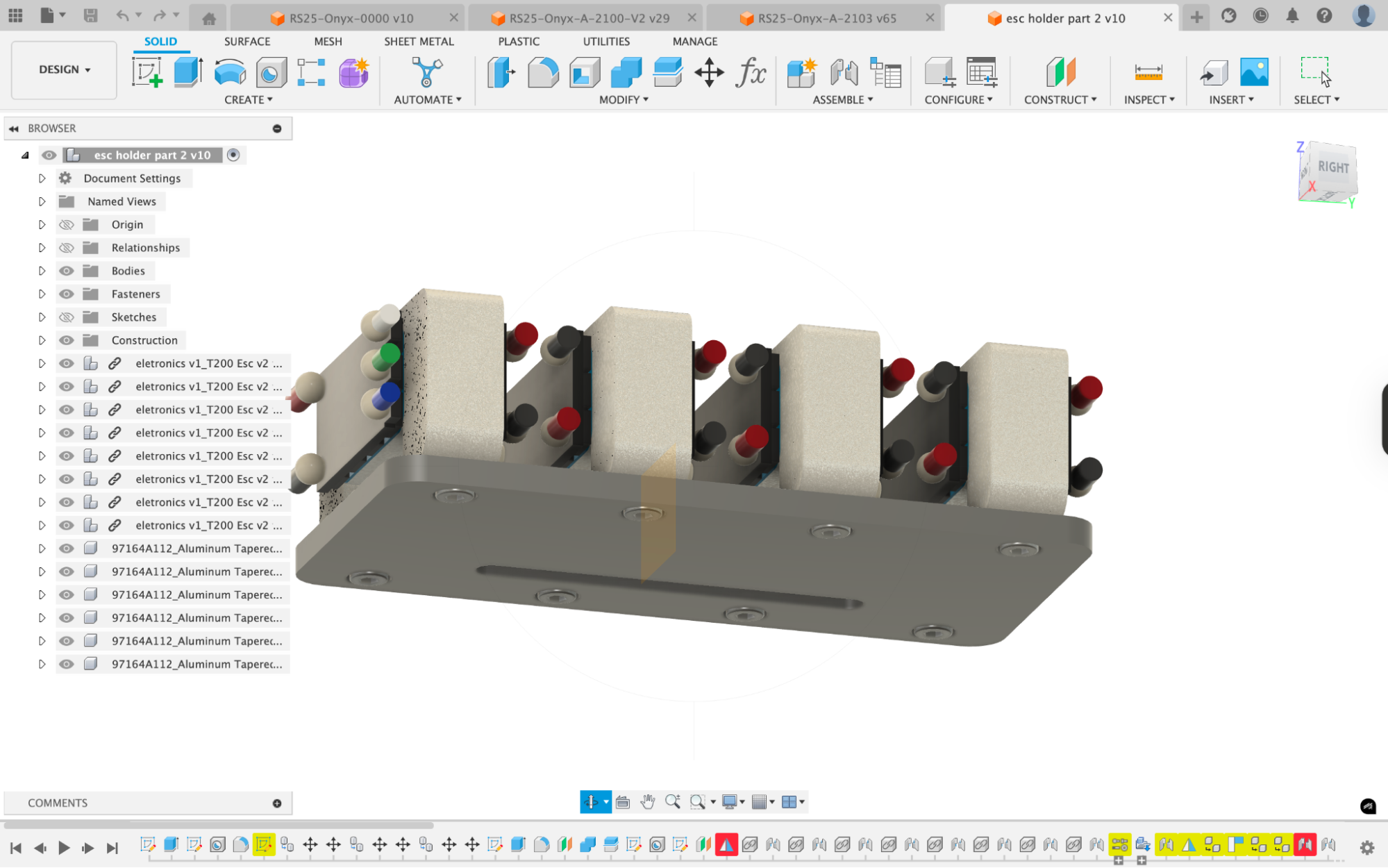
Task: Open the INSPECT menu label
Action: pos(1149,100)
